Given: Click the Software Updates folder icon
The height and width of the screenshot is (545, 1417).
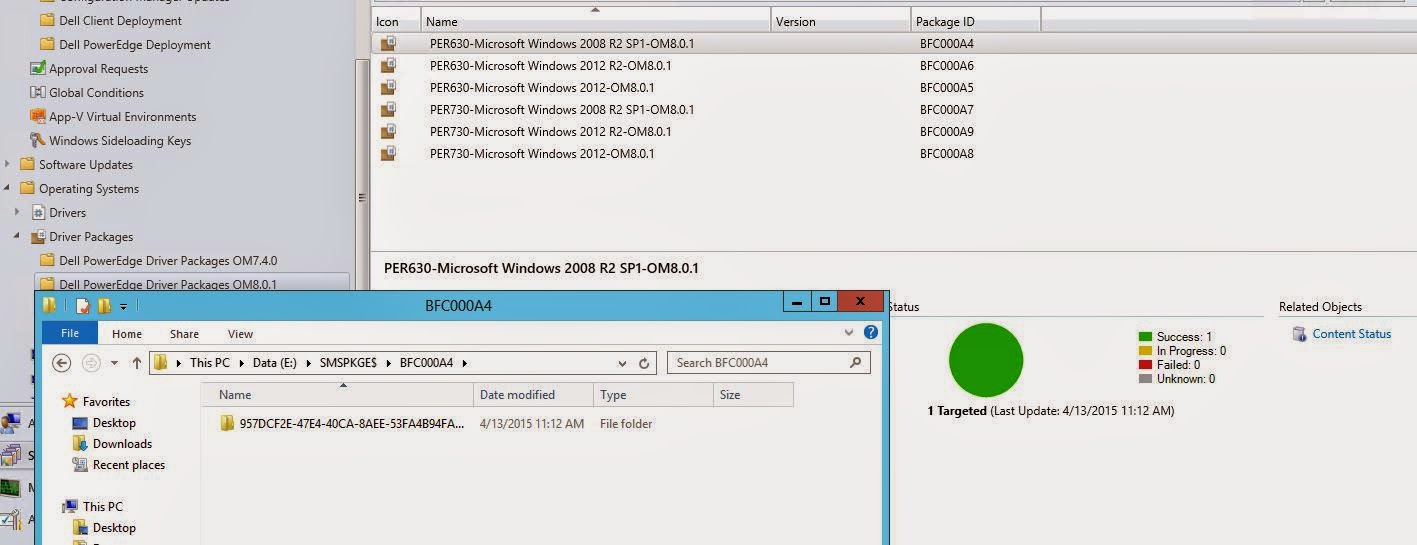Looking at the screenshot, I should coord(28,165).
